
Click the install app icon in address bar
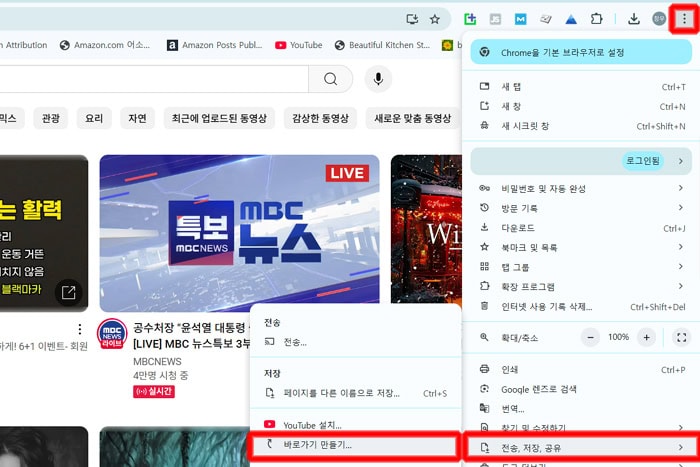click(412, 19)
